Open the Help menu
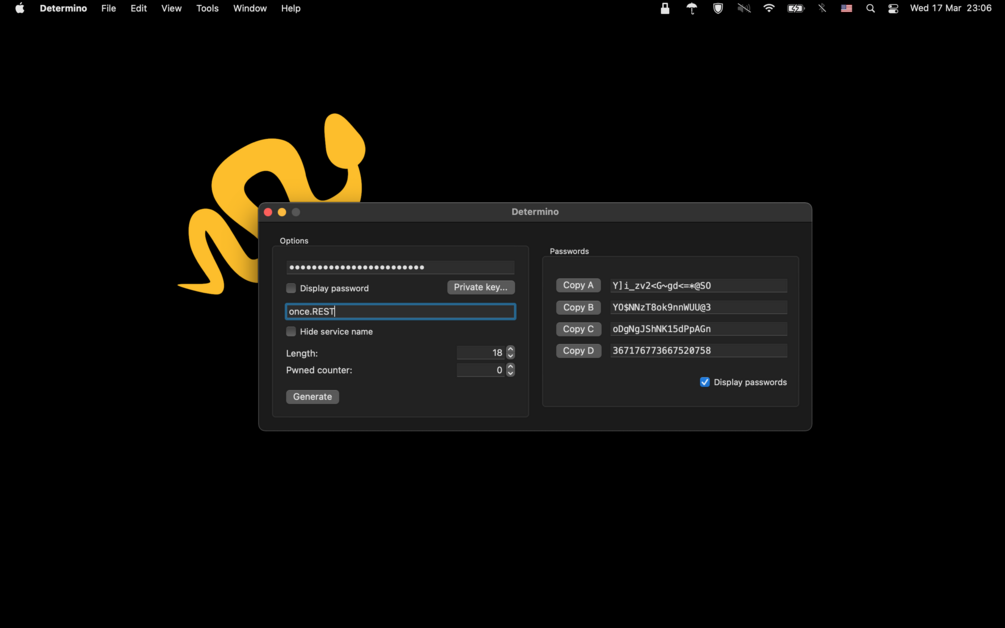1005x628 pixels. 290,8
